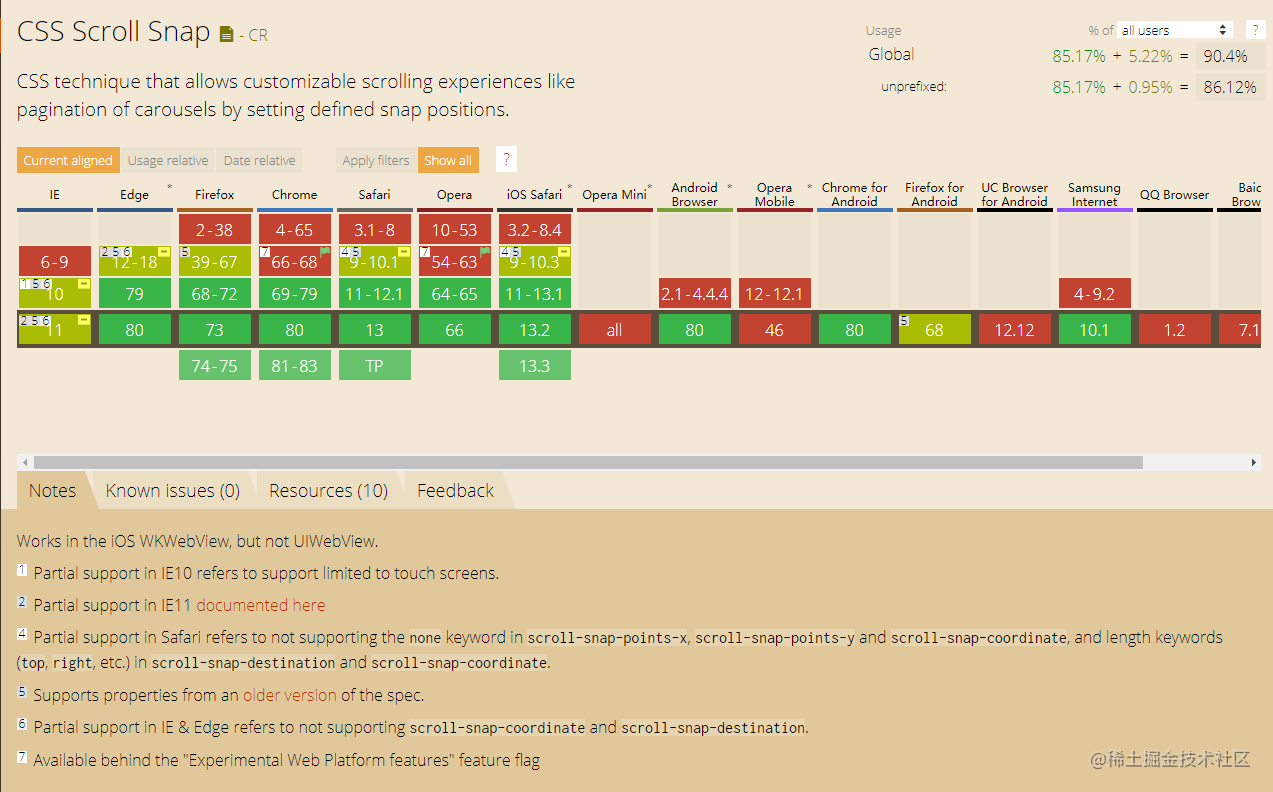Click the scrollbar right arrow
This screenshot has height=792, width=1273.
[x=1255, y=463]
